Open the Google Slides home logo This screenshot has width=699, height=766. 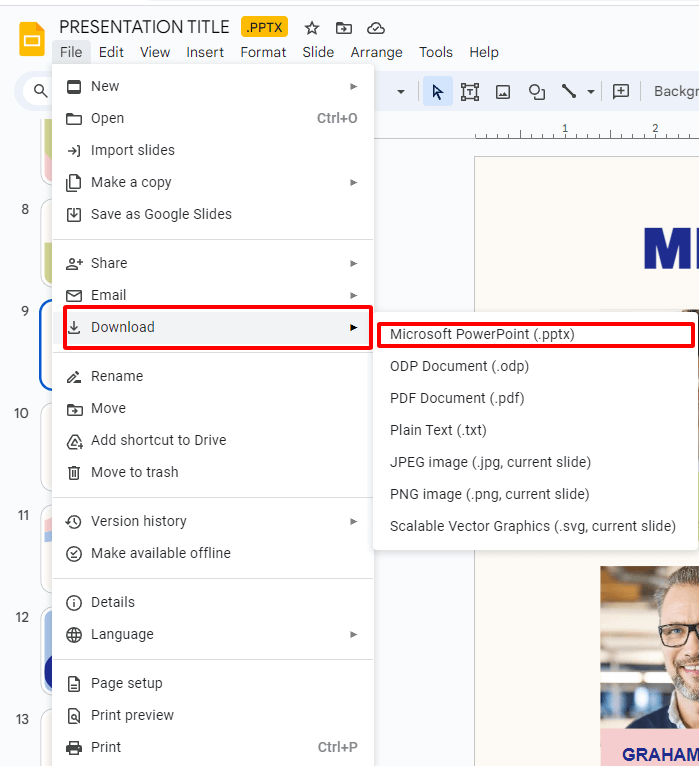coord(32,39)
